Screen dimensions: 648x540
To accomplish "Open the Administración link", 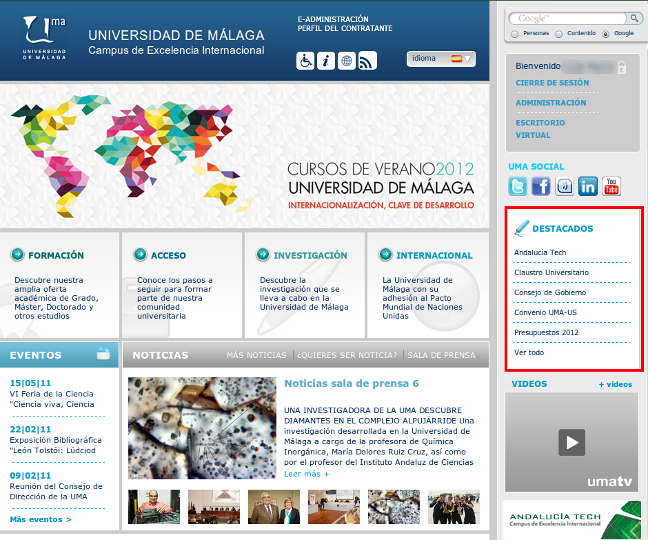I will (x=550, y=102).
